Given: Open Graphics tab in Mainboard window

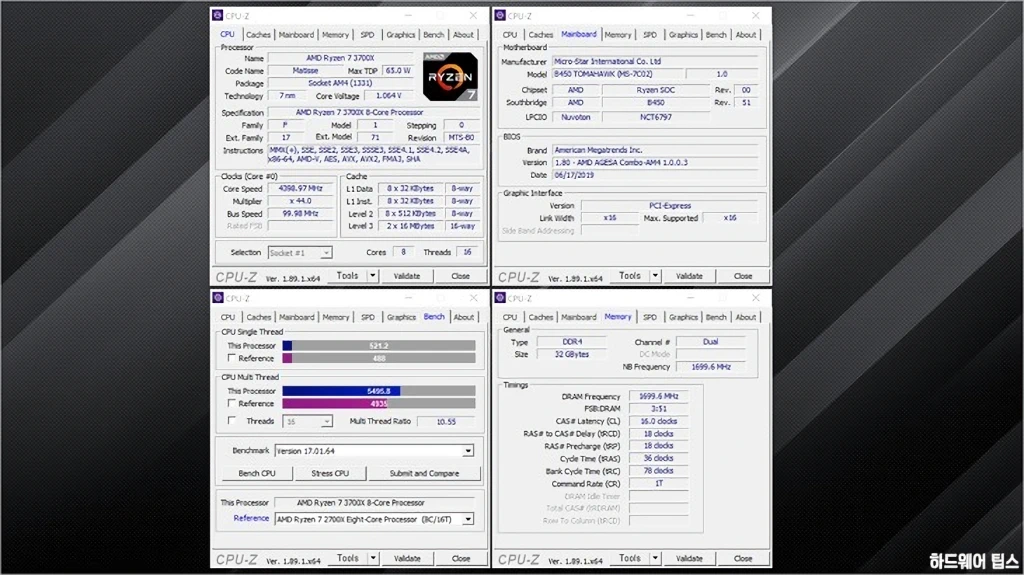Looking at the screenshot, I should tap(683, 35).
